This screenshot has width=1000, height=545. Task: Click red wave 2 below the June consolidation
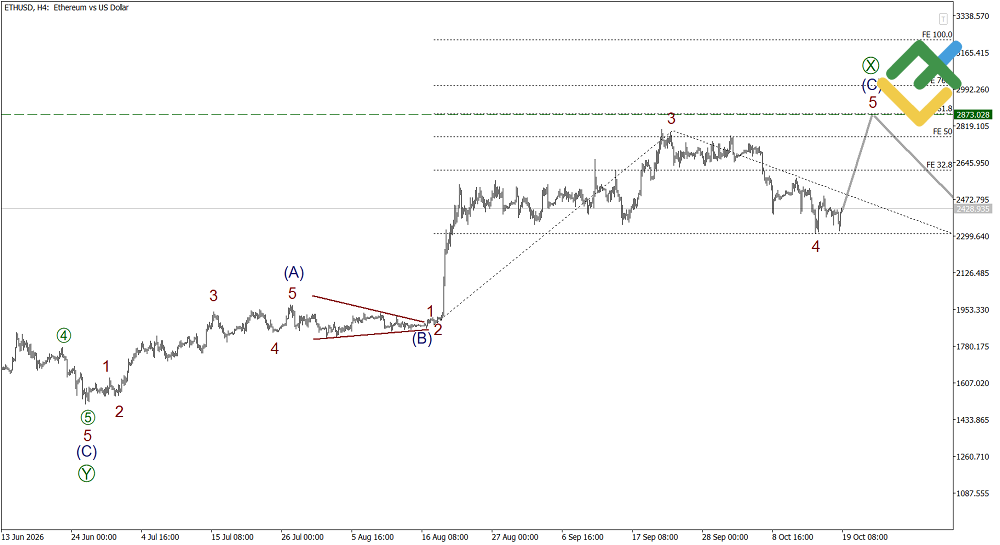(119, 412)
